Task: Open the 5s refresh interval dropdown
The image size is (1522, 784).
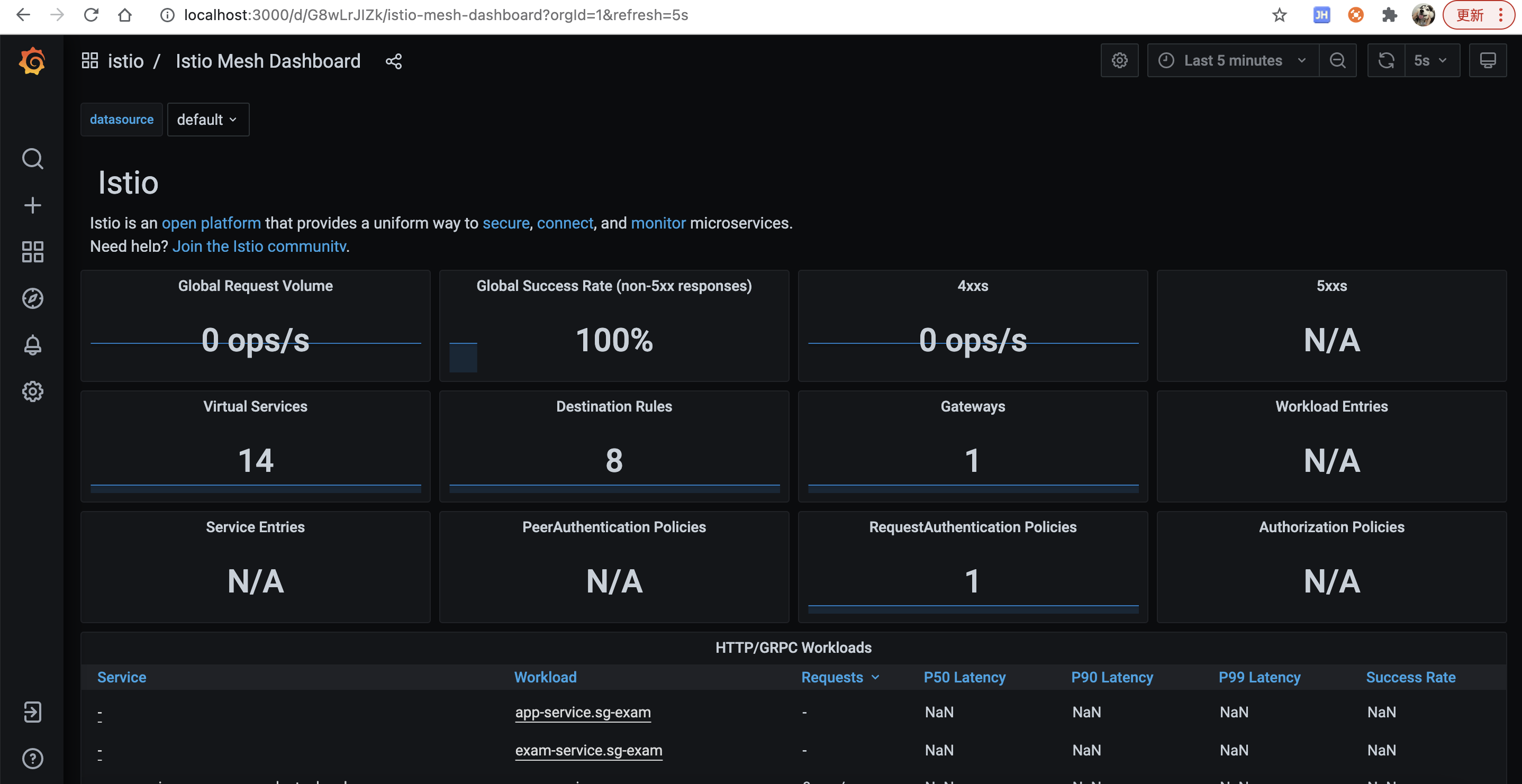Action: [x=1432, y=60]
